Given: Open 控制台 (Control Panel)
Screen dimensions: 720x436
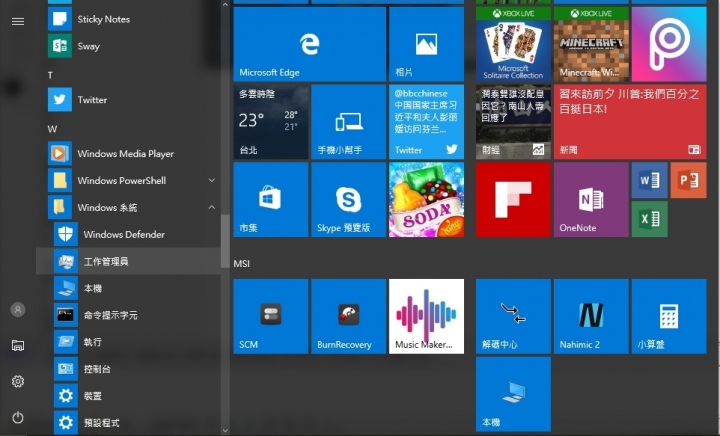Looking at the screenshot, I should 129,369.
